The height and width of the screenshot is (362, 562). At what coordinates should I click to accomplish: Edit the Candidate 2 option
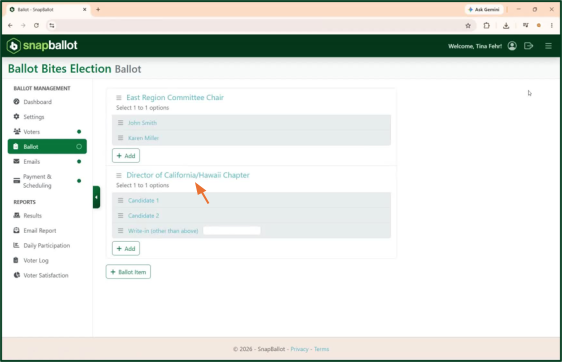143,215
